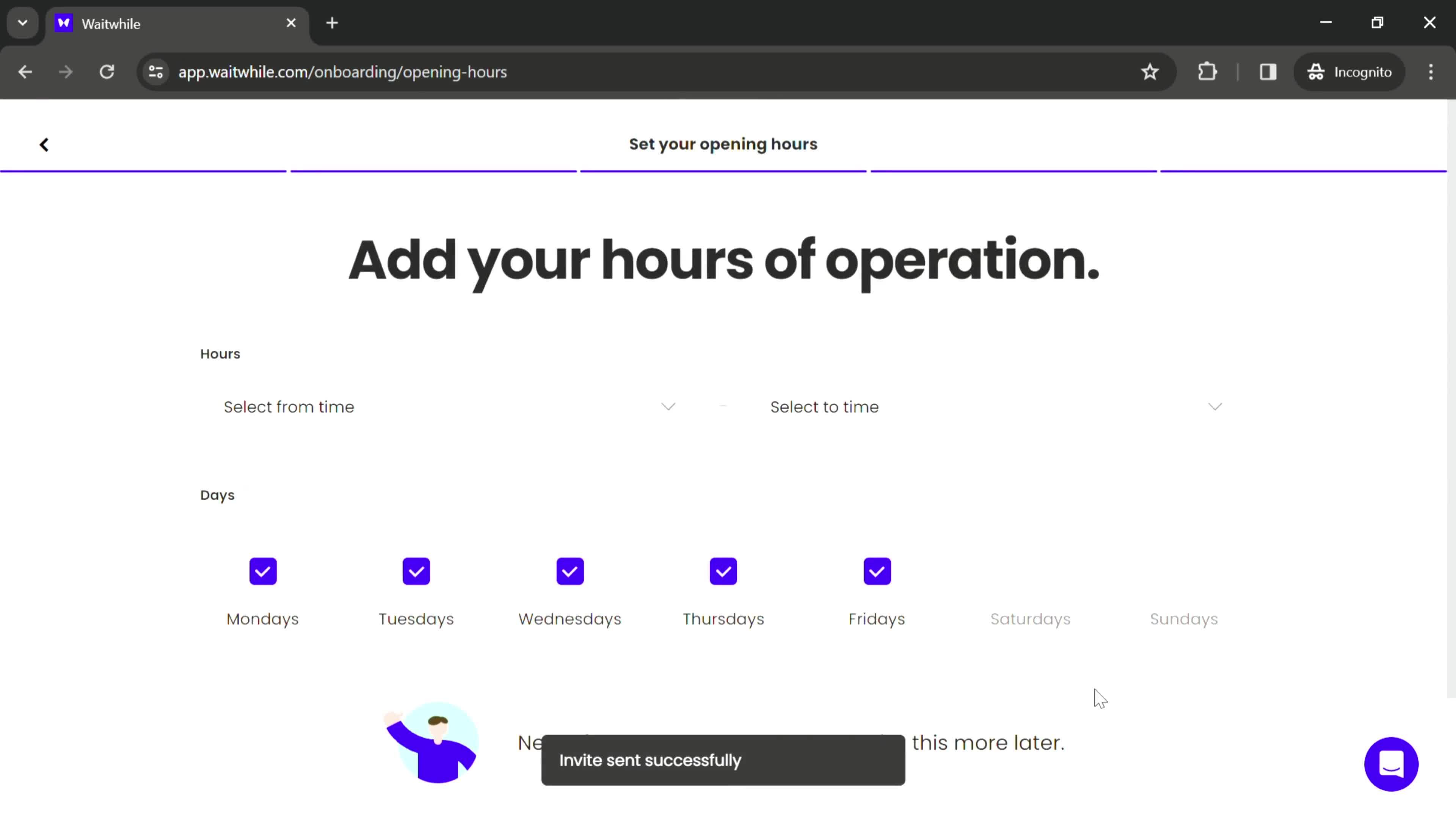Screen dimensions: 1456x819
Task: Click the Days label
Action: [x=217, y=495]
